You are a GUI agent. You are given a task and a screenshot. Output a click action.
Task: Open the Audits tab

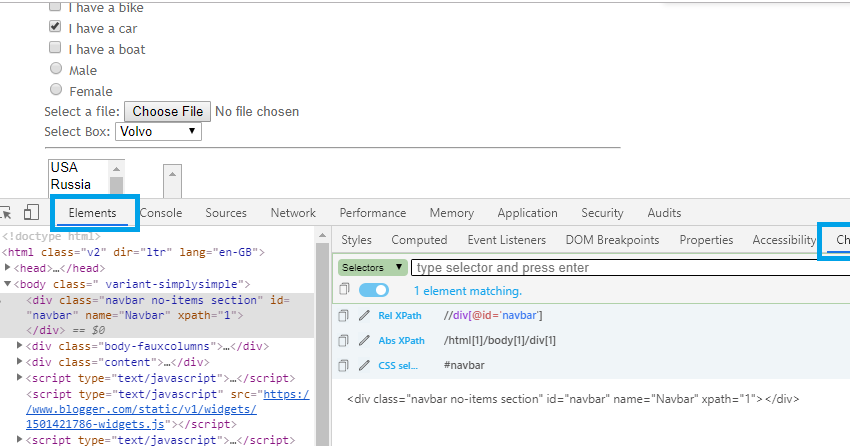[x=664, y=213]
